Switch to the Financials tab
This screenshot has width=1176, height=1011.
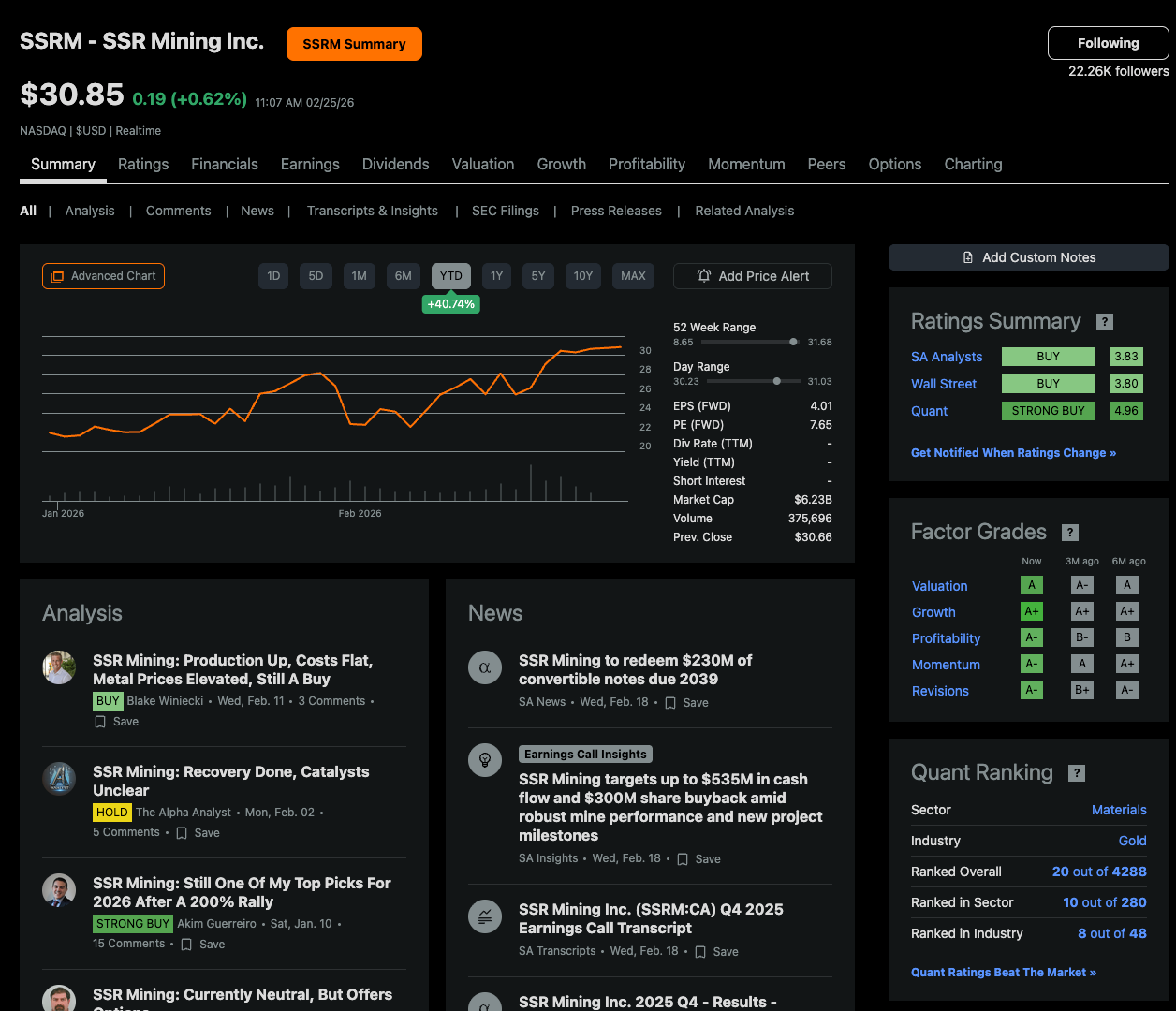tap(225, 164)
